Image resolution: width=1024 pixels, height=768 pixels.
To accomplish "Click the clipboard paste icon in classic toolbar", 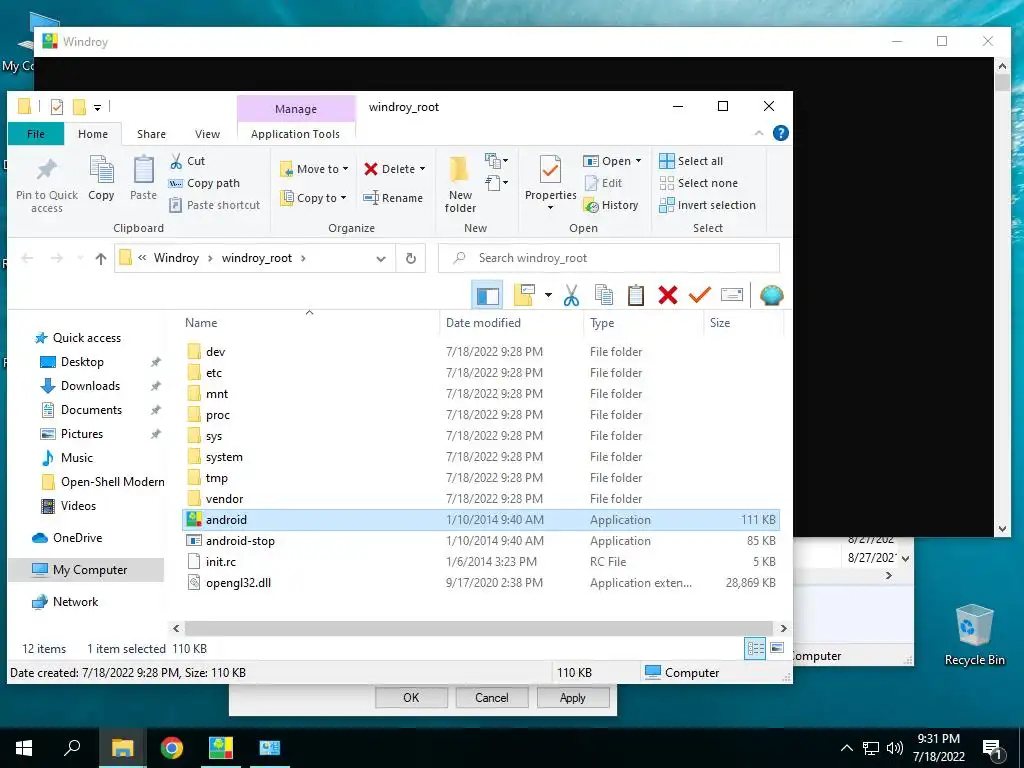I will (x=635, y=295).
